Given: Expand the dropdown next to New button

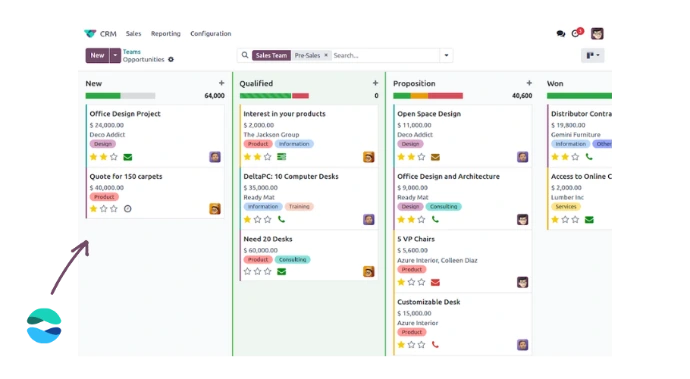Looking at the screenshot, I should tap(115, 55).
